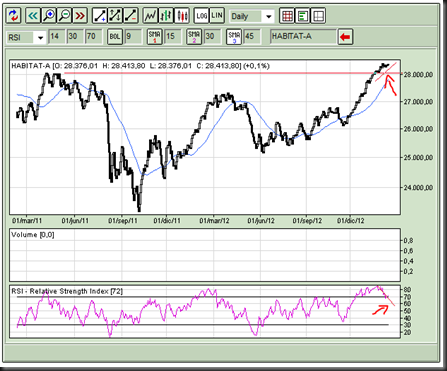Click the red left arrow button
Screen dimensions: 447x371
(x=345, y=37)
